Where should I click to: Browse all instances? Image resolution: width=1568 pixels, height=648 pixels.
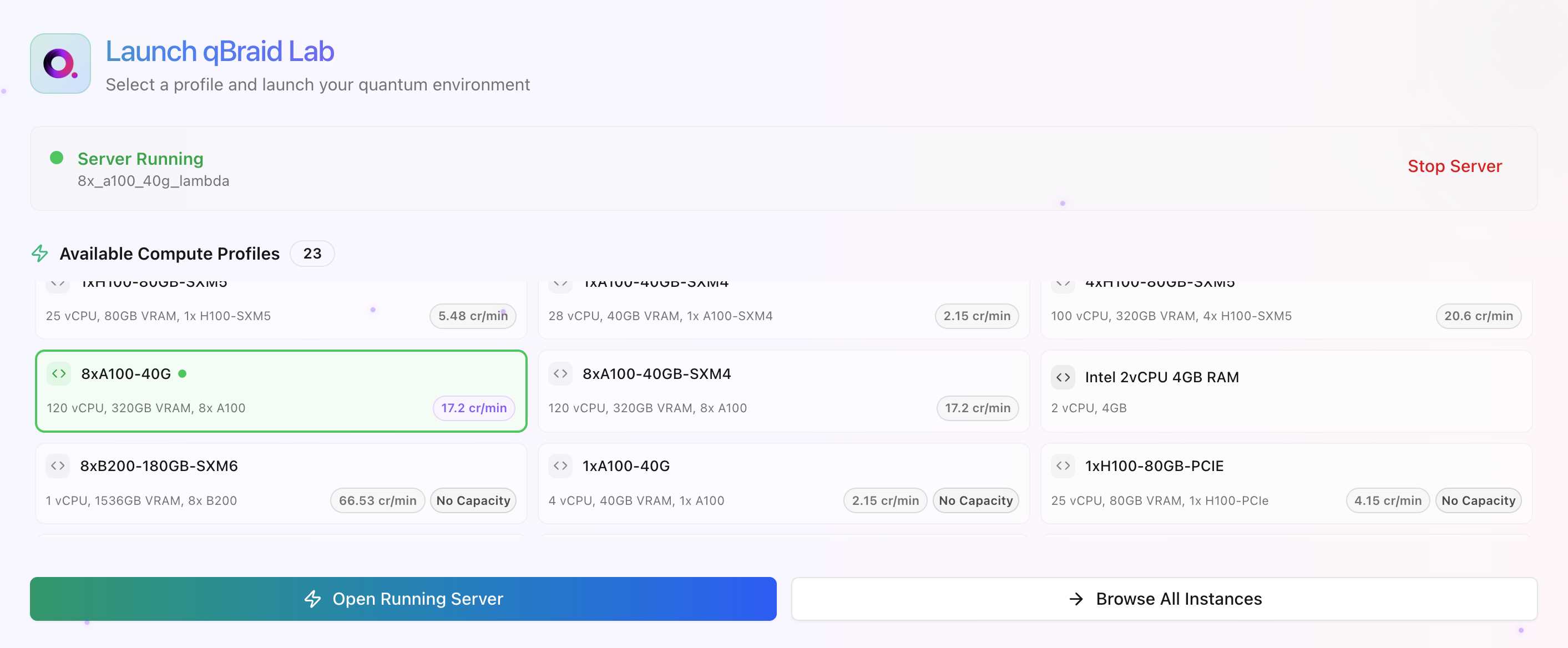[1164, 599]
